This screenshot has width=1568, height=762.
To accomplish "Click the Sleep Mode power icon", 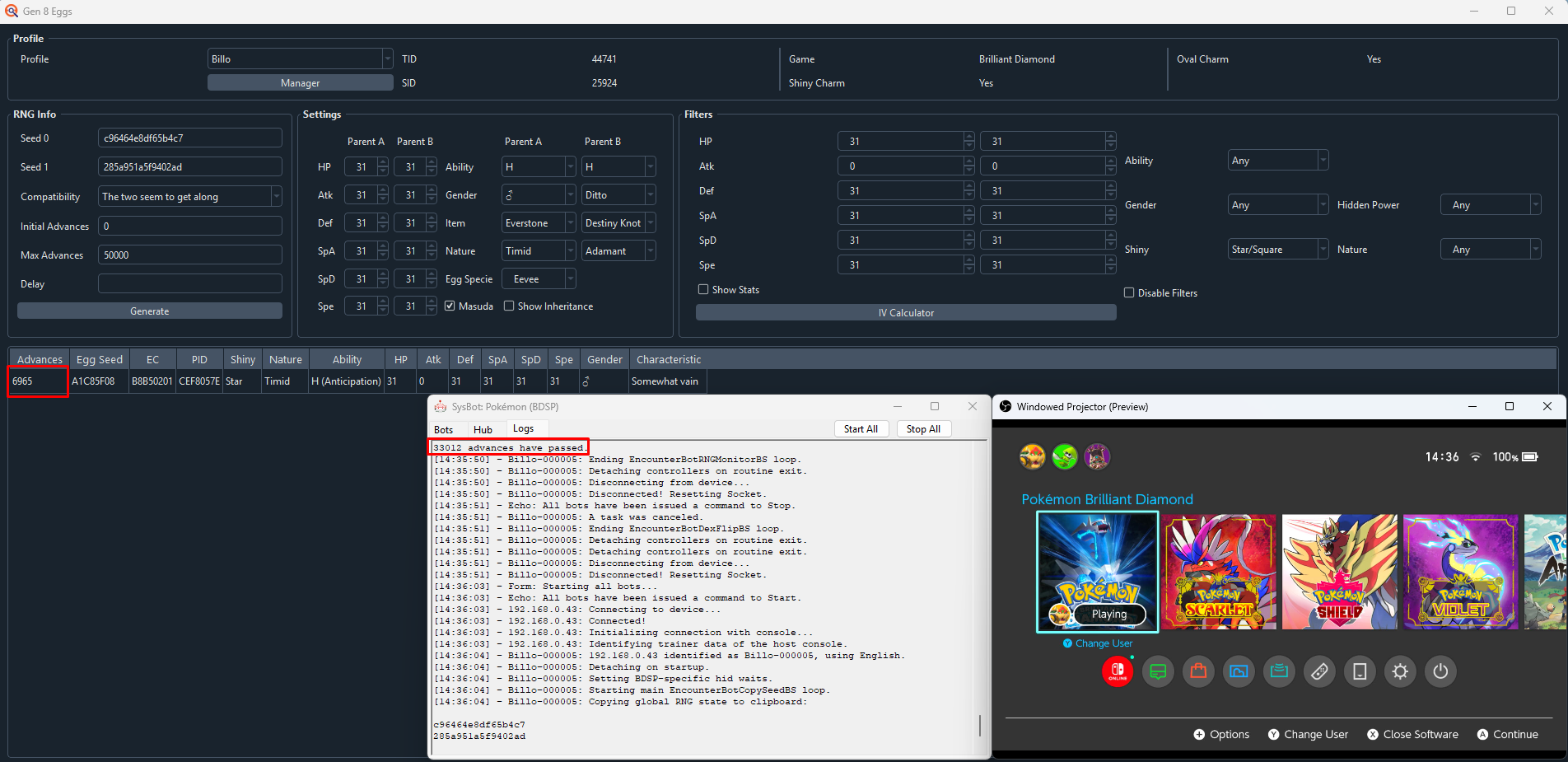I will click(x=1440, y=671).
